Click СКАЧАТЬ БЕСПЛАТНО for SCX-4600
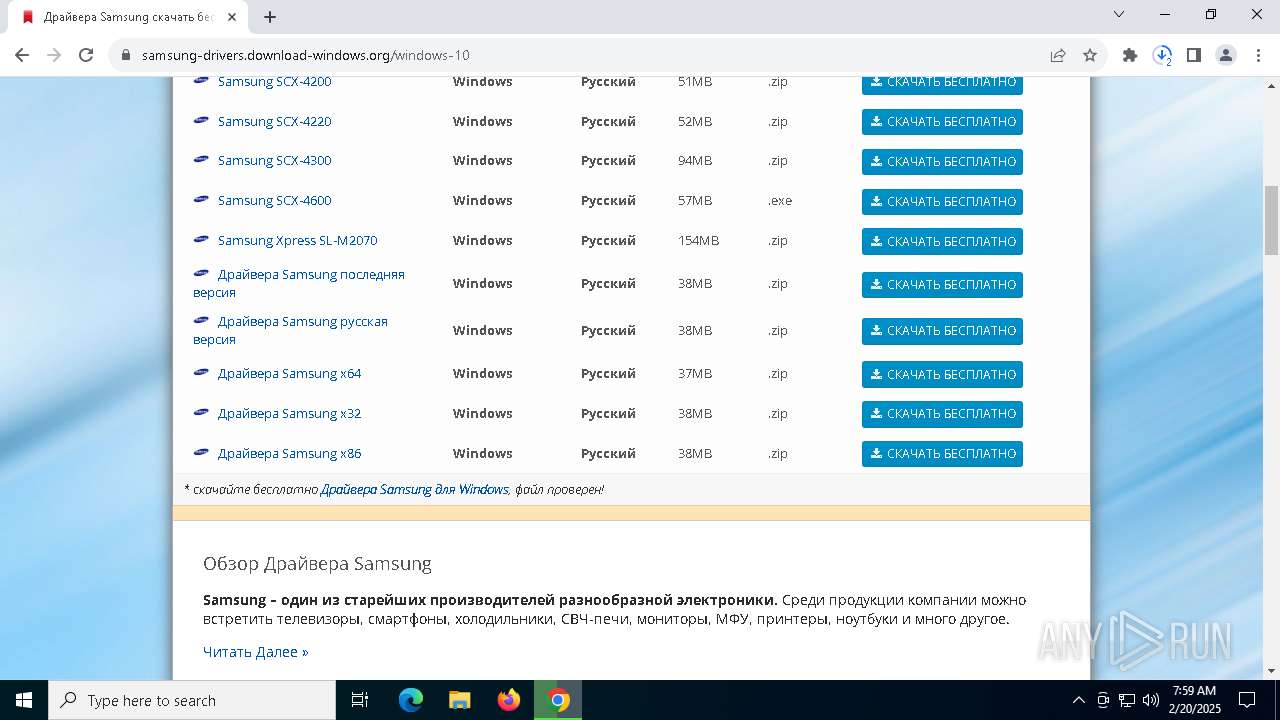 [942, 202]
